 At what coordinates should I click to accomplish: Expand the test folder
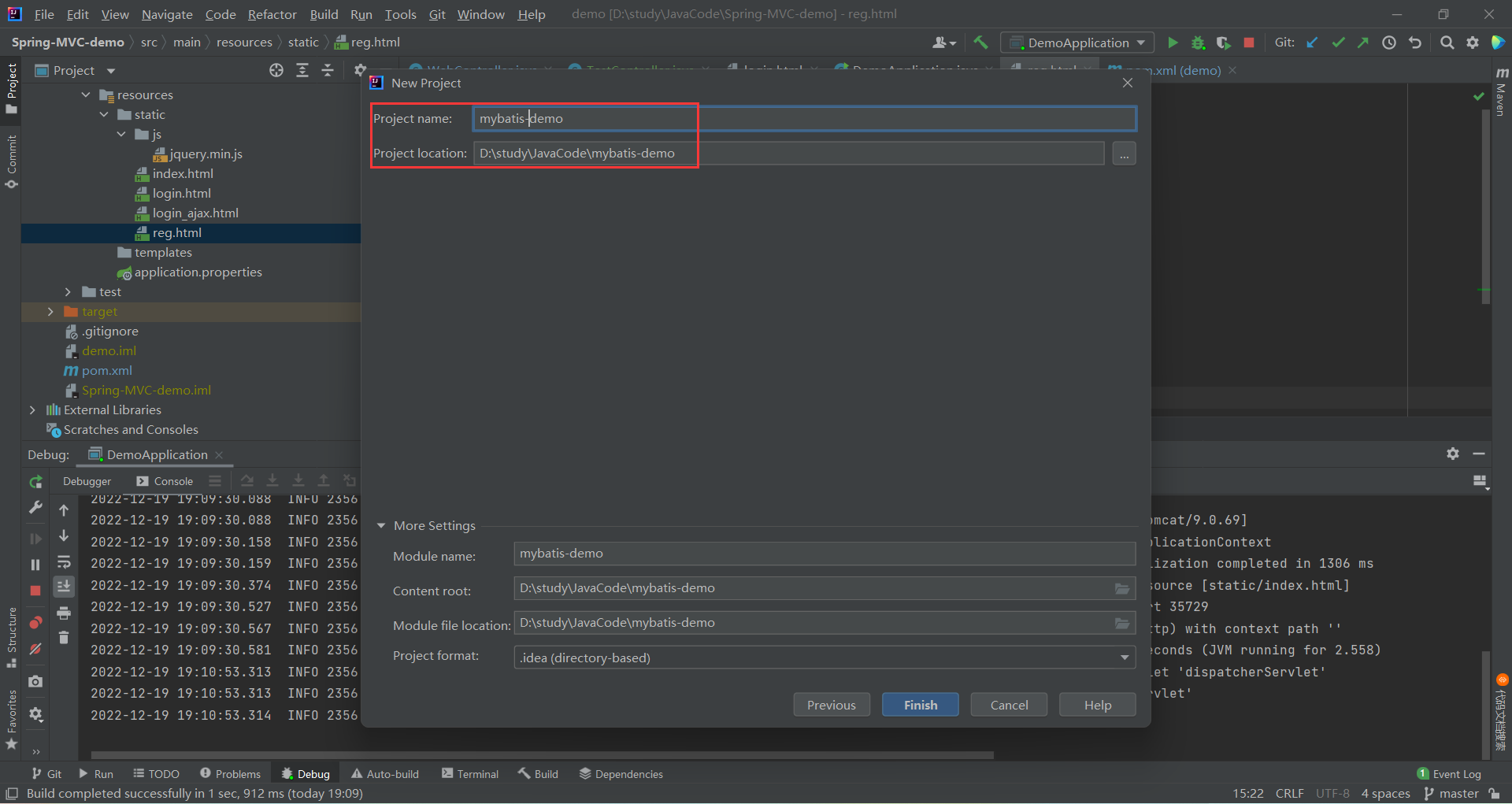pyautogui.click(x=68, y=292)
